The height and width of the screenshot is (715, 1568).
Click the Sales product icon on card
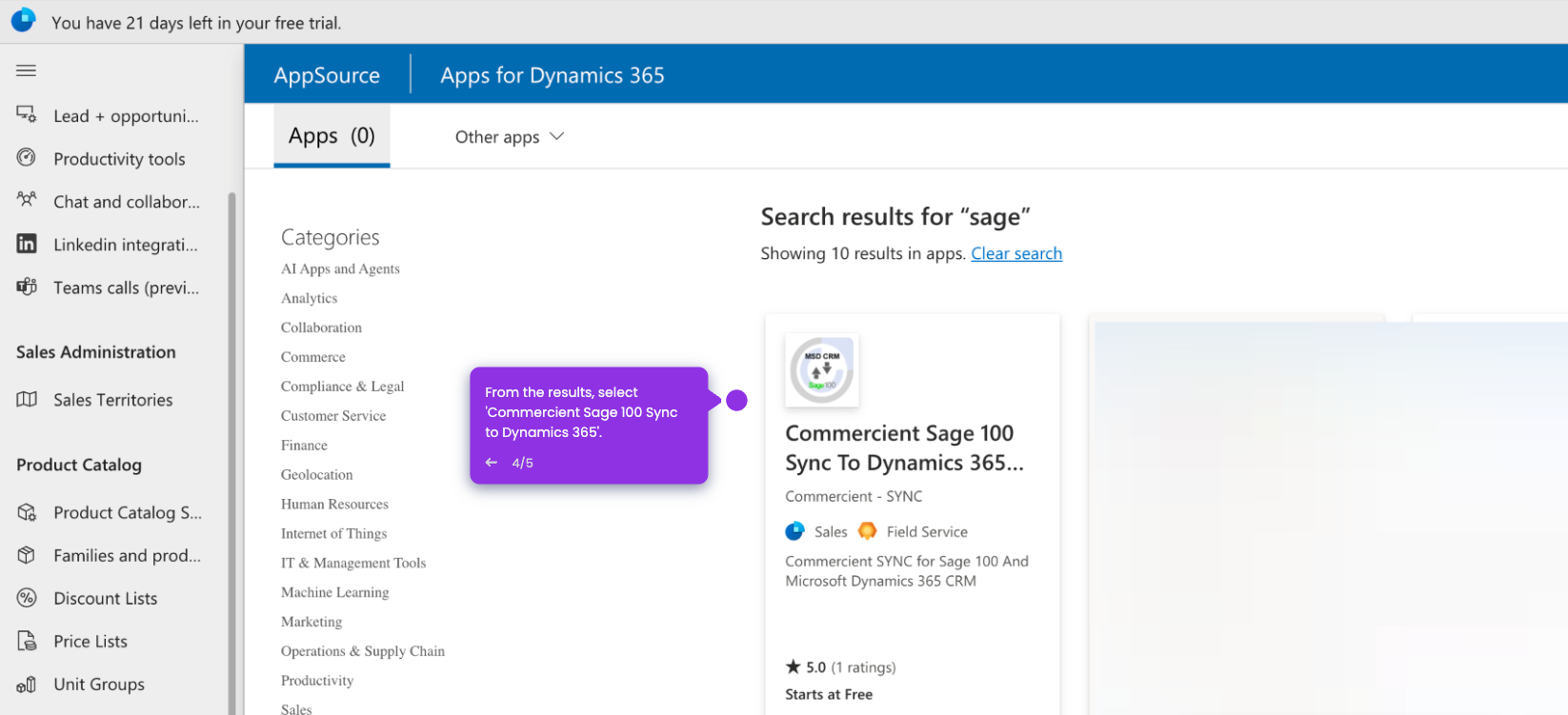point(794,531)
